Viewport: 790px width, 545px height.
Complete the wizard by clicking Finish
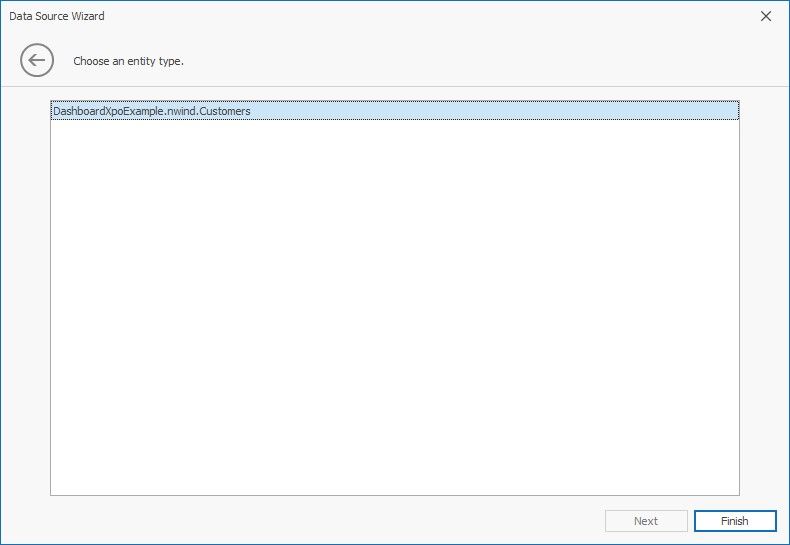(x=734, y=521)
